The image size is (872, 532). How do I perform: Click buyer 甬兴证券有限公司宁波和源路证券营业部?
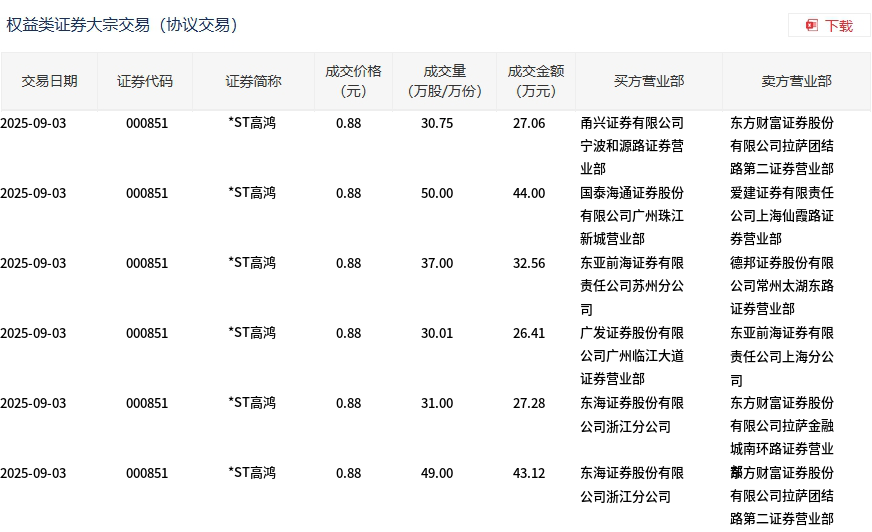coord(632,146)
